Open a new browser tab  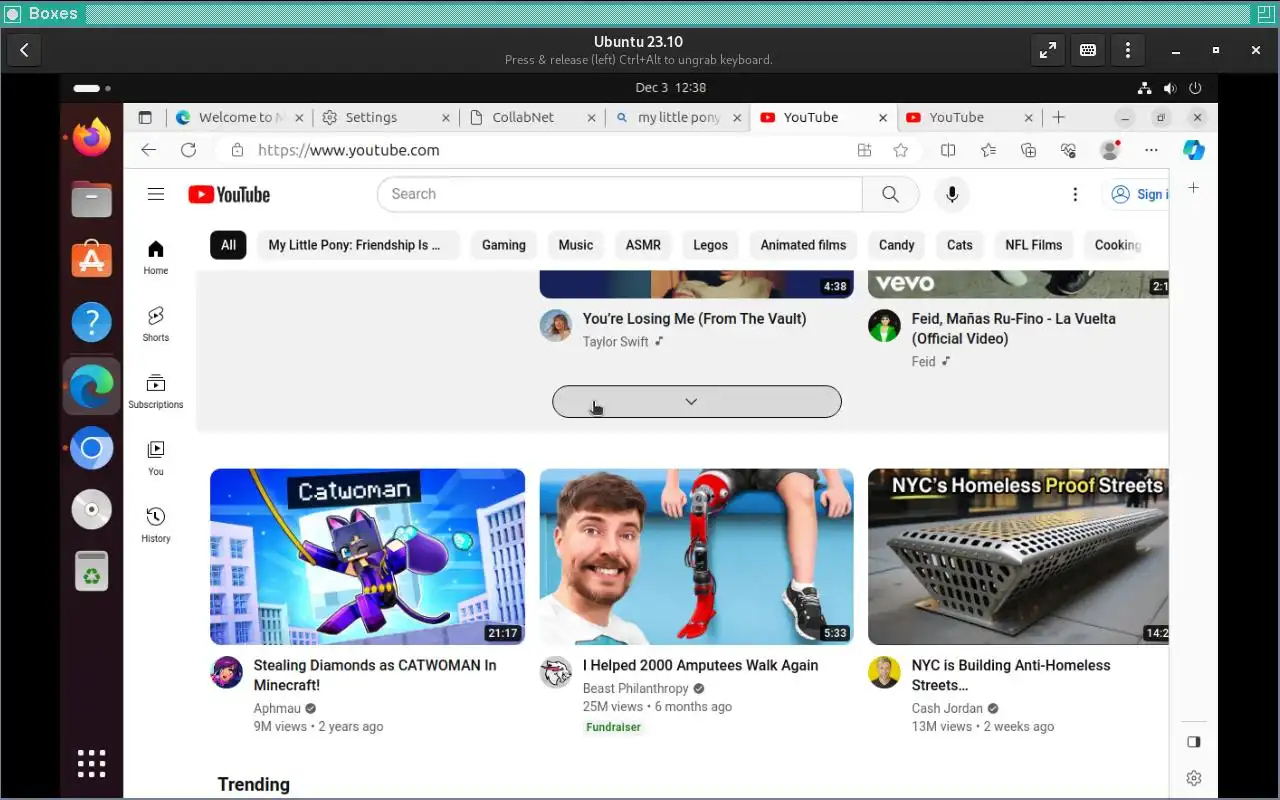point(1058,117)
